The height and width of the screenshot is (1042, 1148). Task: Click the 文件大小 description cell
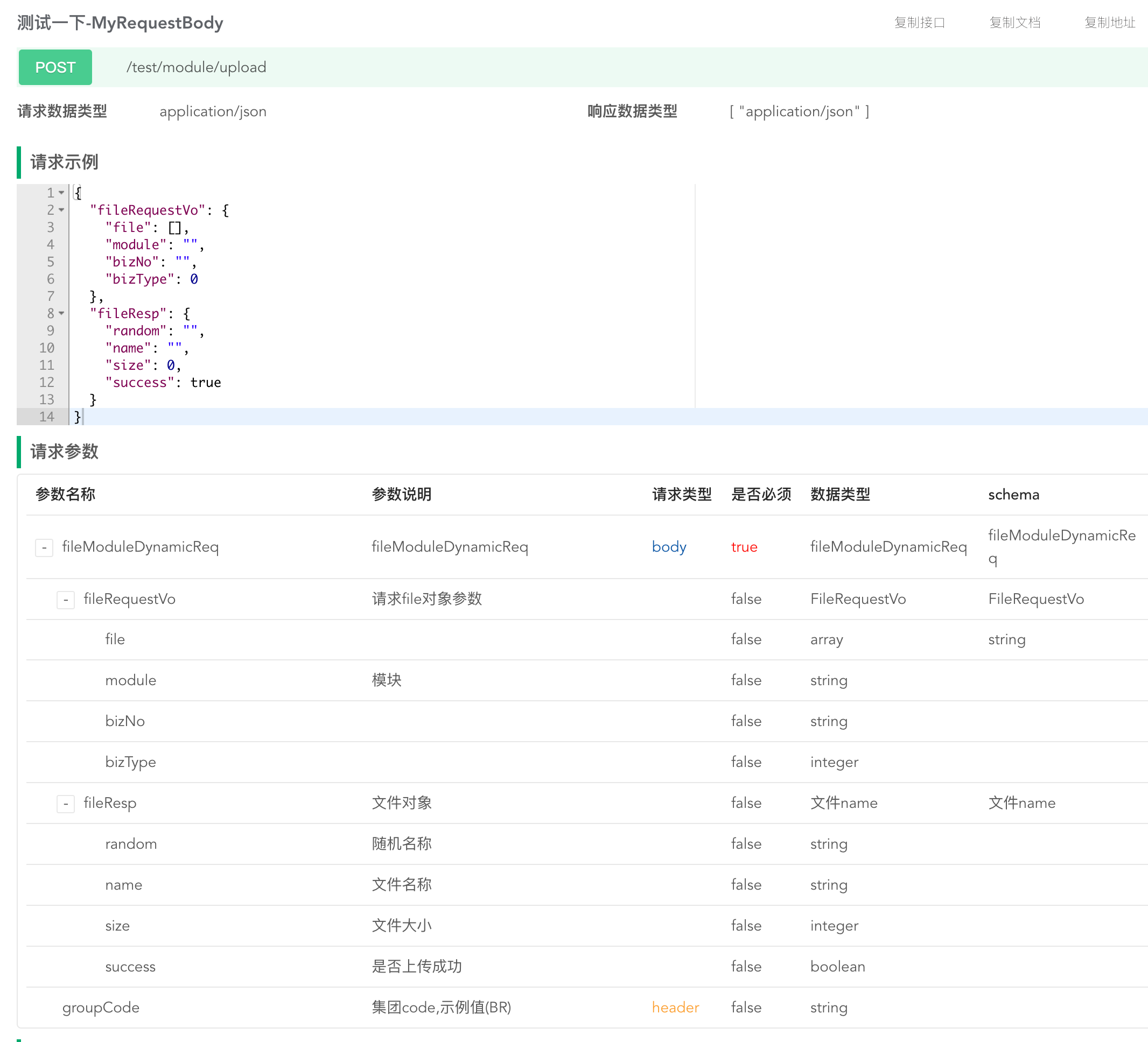click(401, 926)
